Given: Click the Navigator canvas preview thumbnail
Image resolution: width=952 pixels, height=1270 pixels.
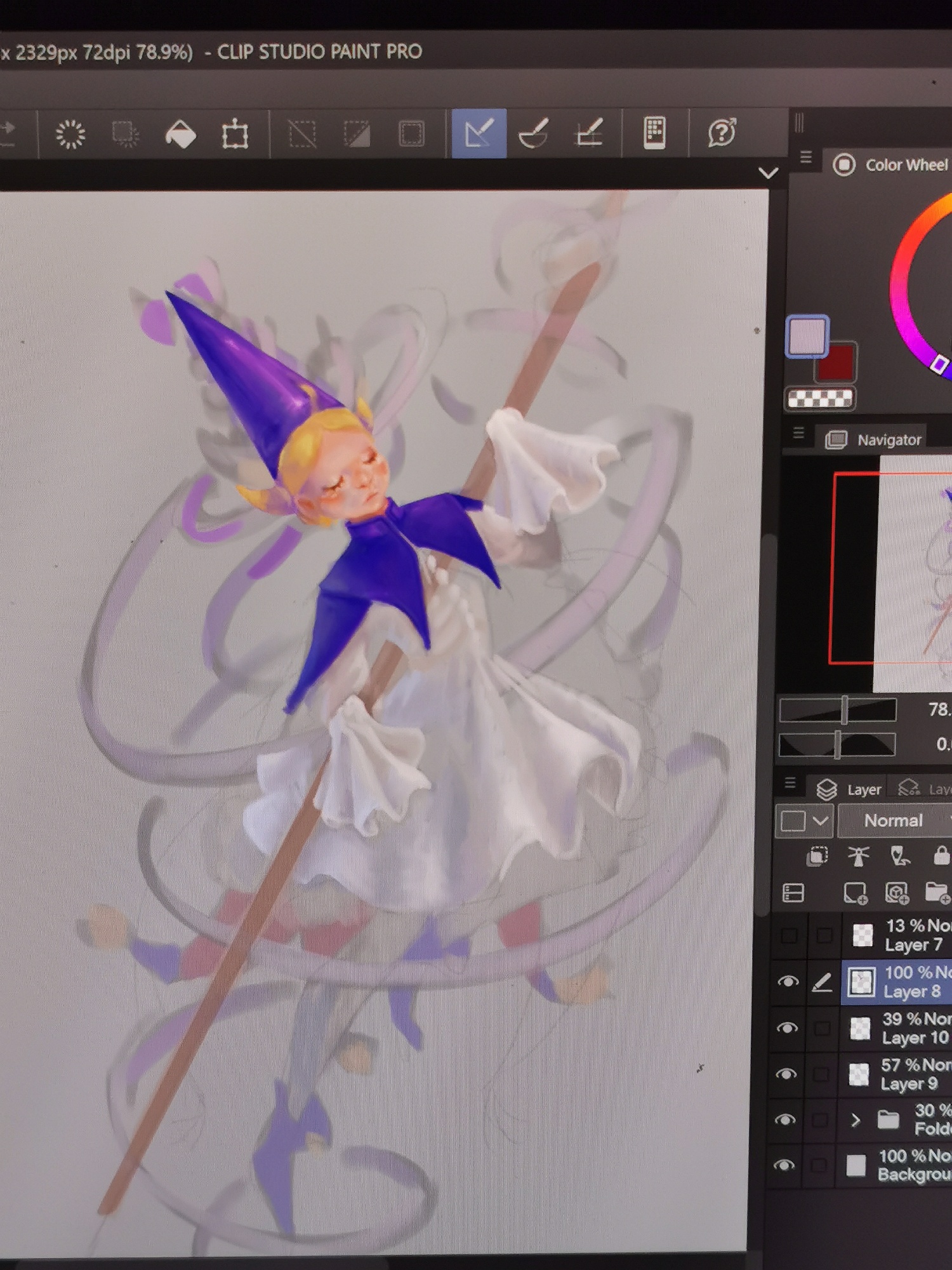Looking at the screenshot, I should tap(913, 571).
